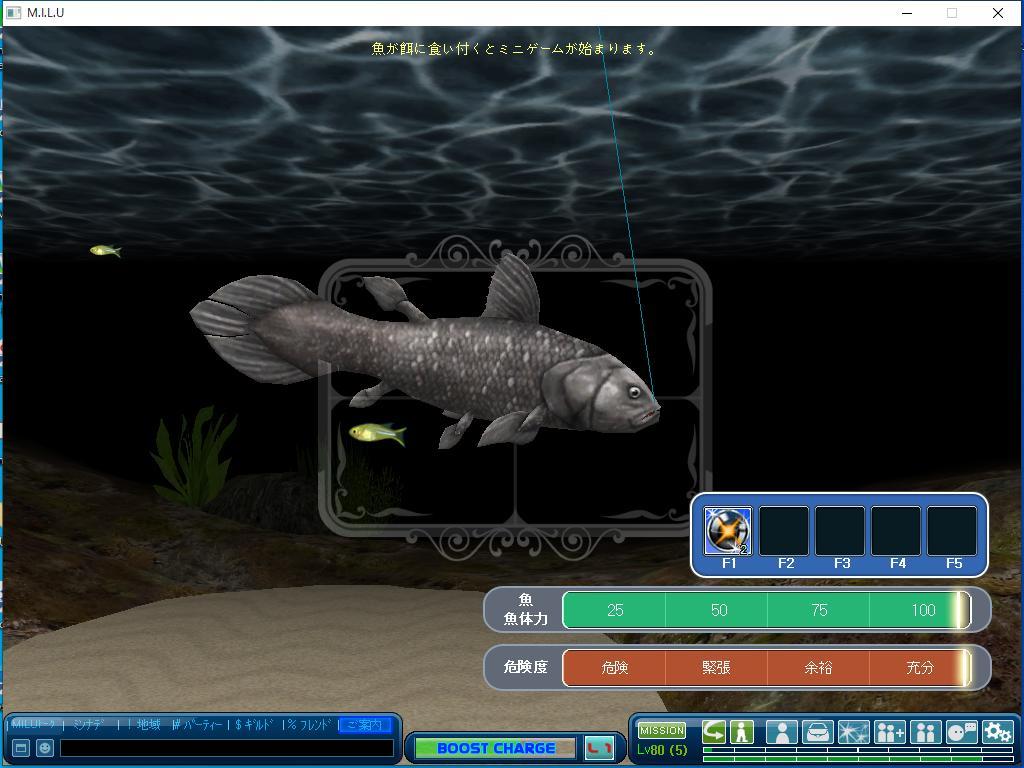Click the fish stamina gauge bar
This screenshot has width=1024, height=768.
pyautogui.click(x=765, y=610)
